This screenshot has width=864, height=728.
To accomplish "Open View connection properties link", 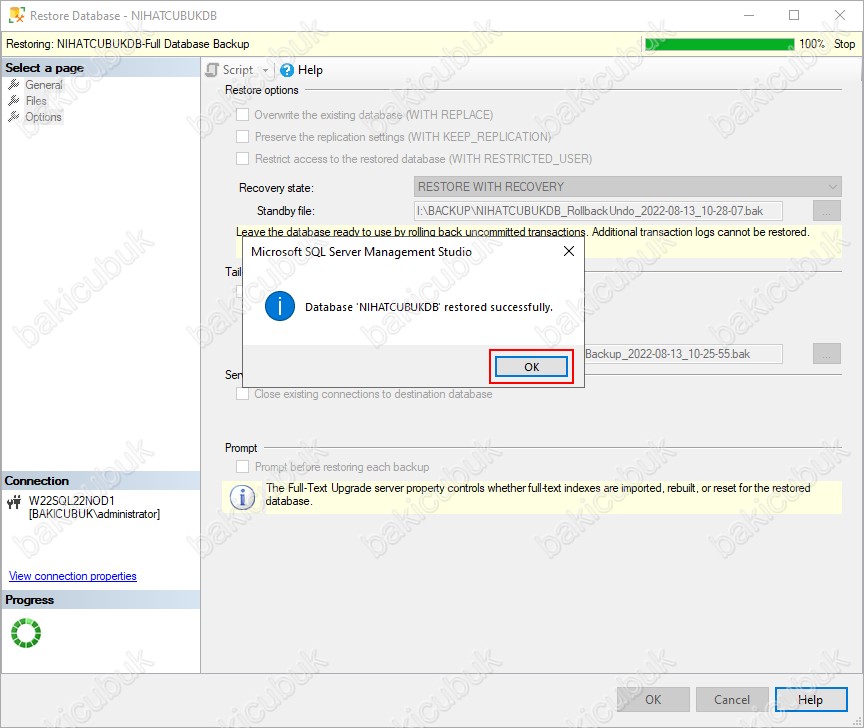I will coord(73,576).
